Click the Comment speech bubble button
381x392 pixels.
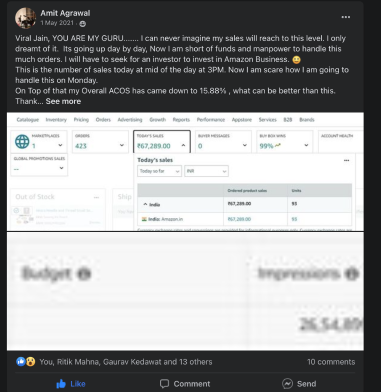tap(185, 384)
